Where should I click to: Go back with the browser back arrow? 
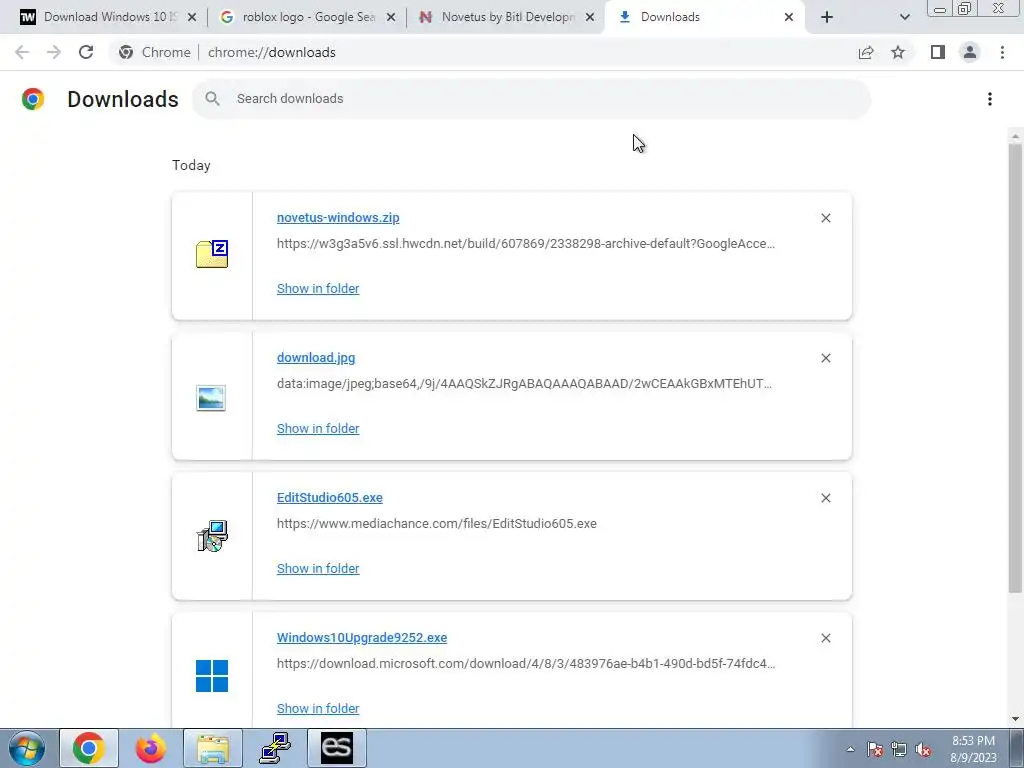[22, 52]
